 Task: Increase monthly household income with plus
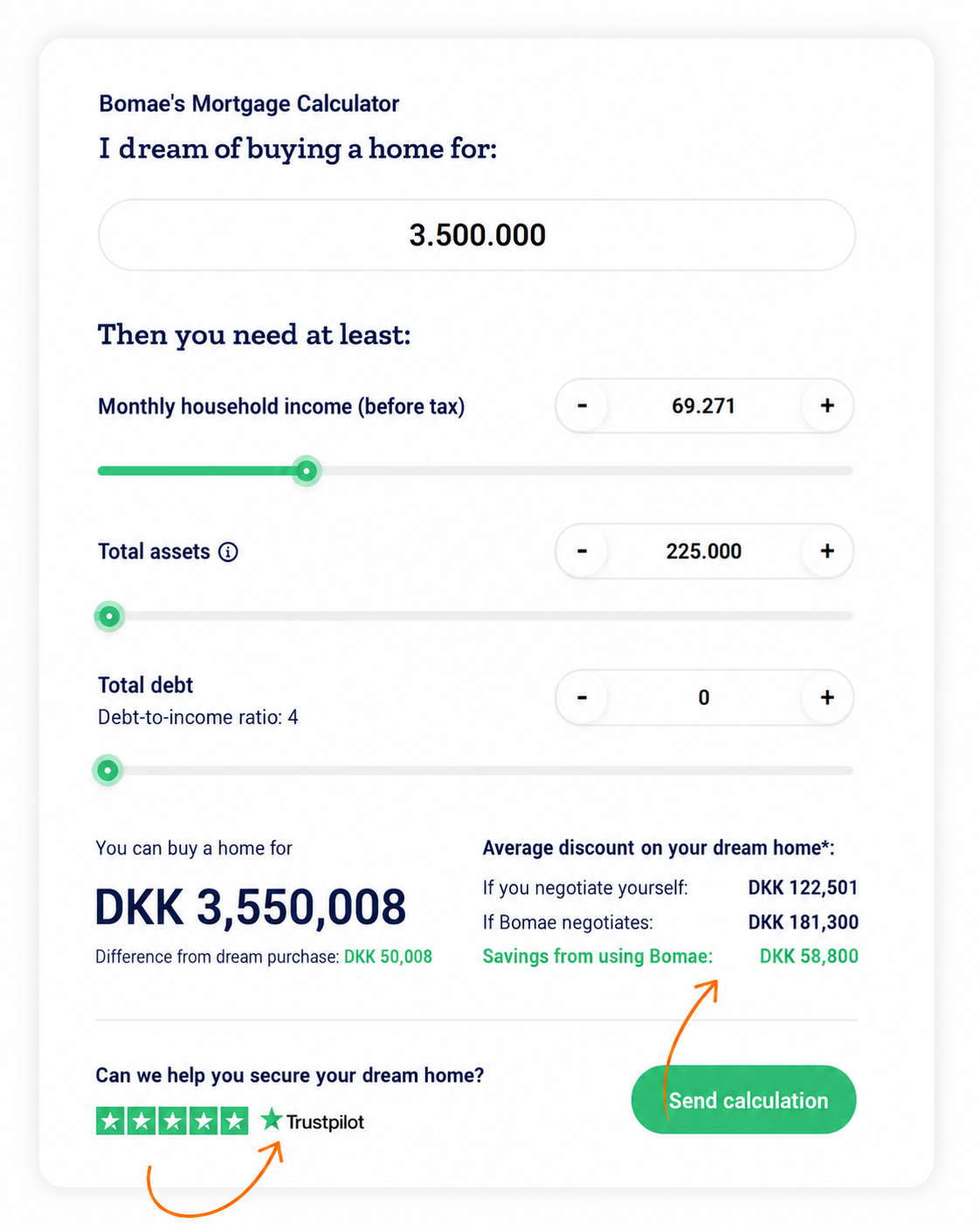(x=827, y=406)
